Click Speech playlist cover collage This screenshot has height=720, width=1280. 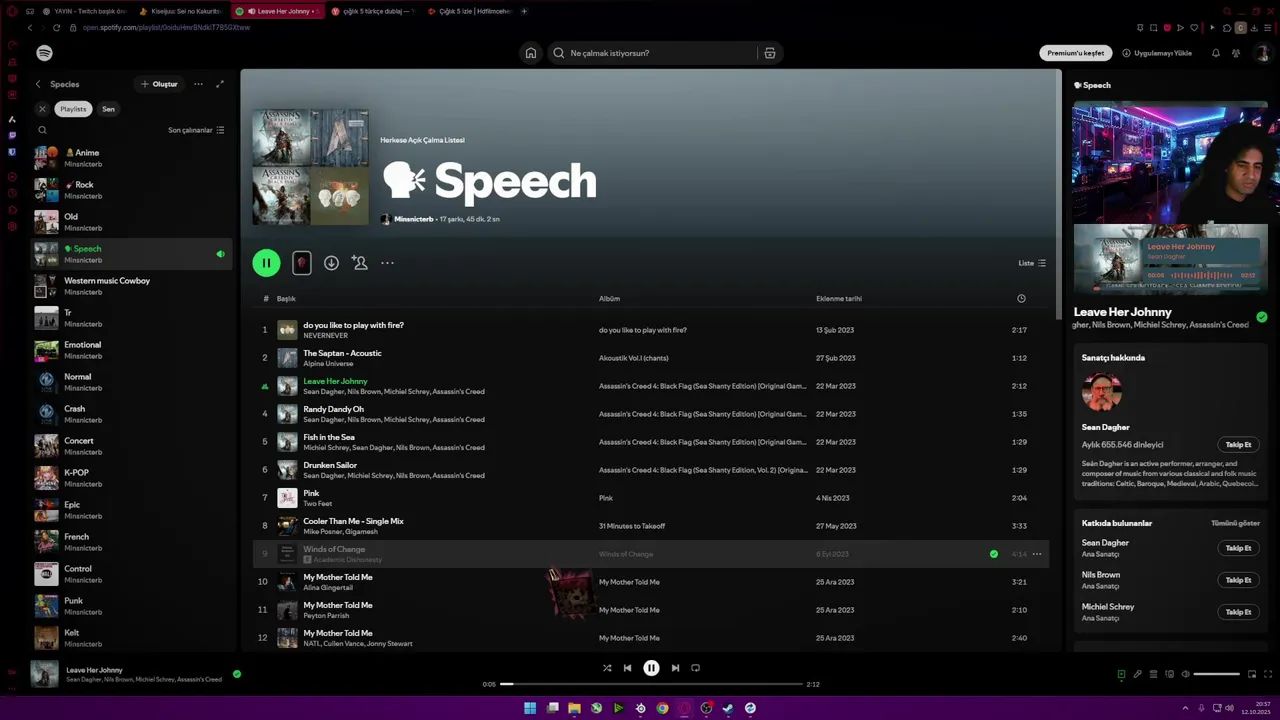(x=310, y=167)
